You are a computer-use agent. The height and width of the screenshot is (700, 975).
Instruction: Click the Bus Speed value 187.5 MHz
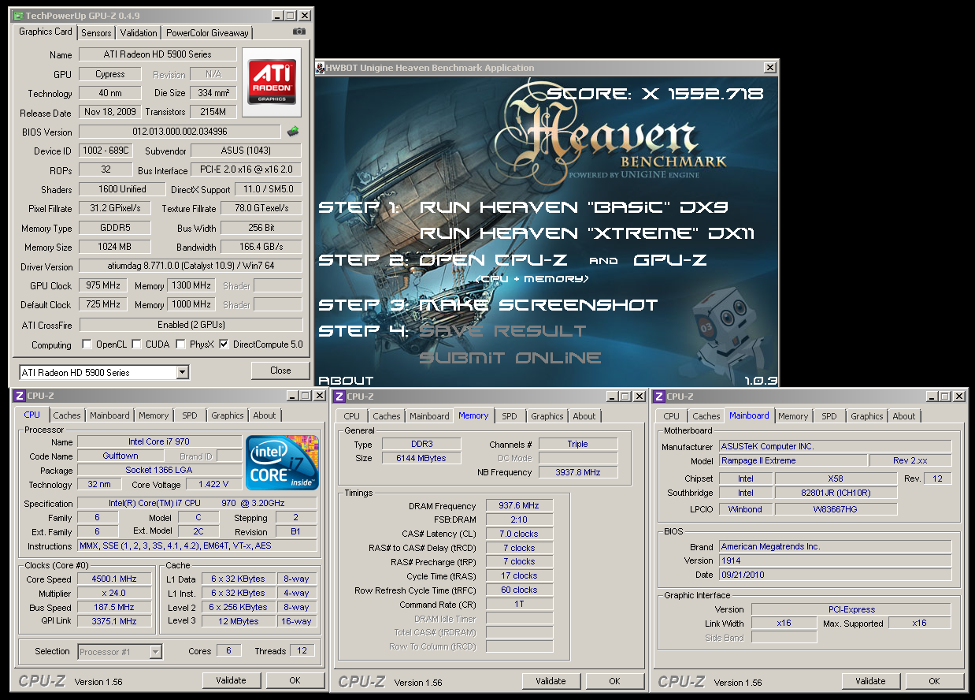point(114,607)
